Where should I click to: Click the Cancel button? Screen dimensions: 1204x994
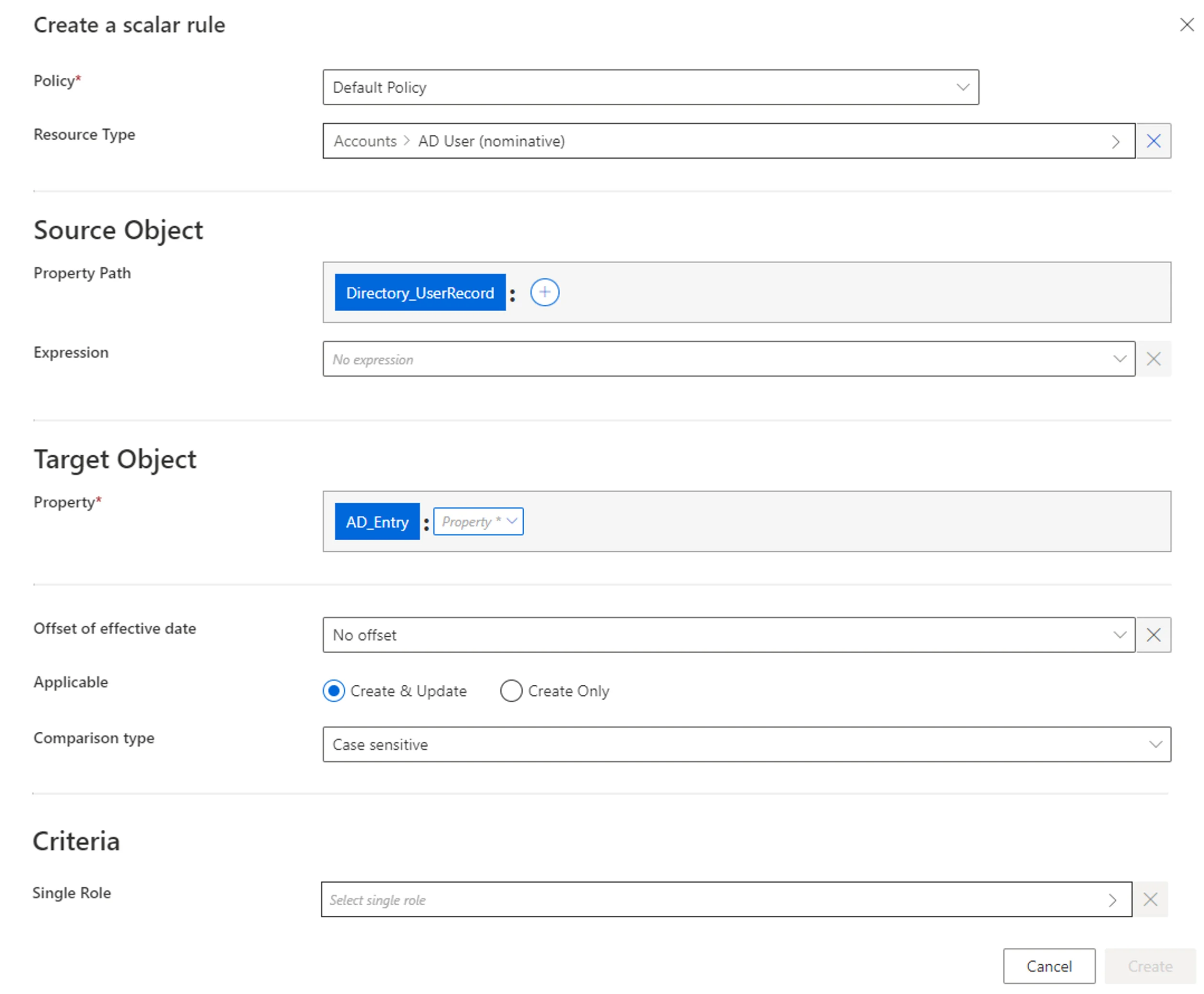[1049, 966]
